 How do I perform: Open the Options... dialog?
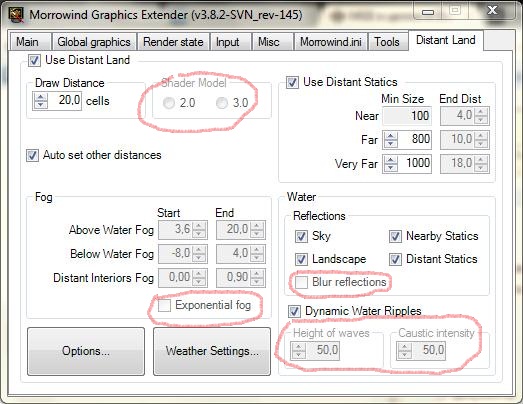86,351
